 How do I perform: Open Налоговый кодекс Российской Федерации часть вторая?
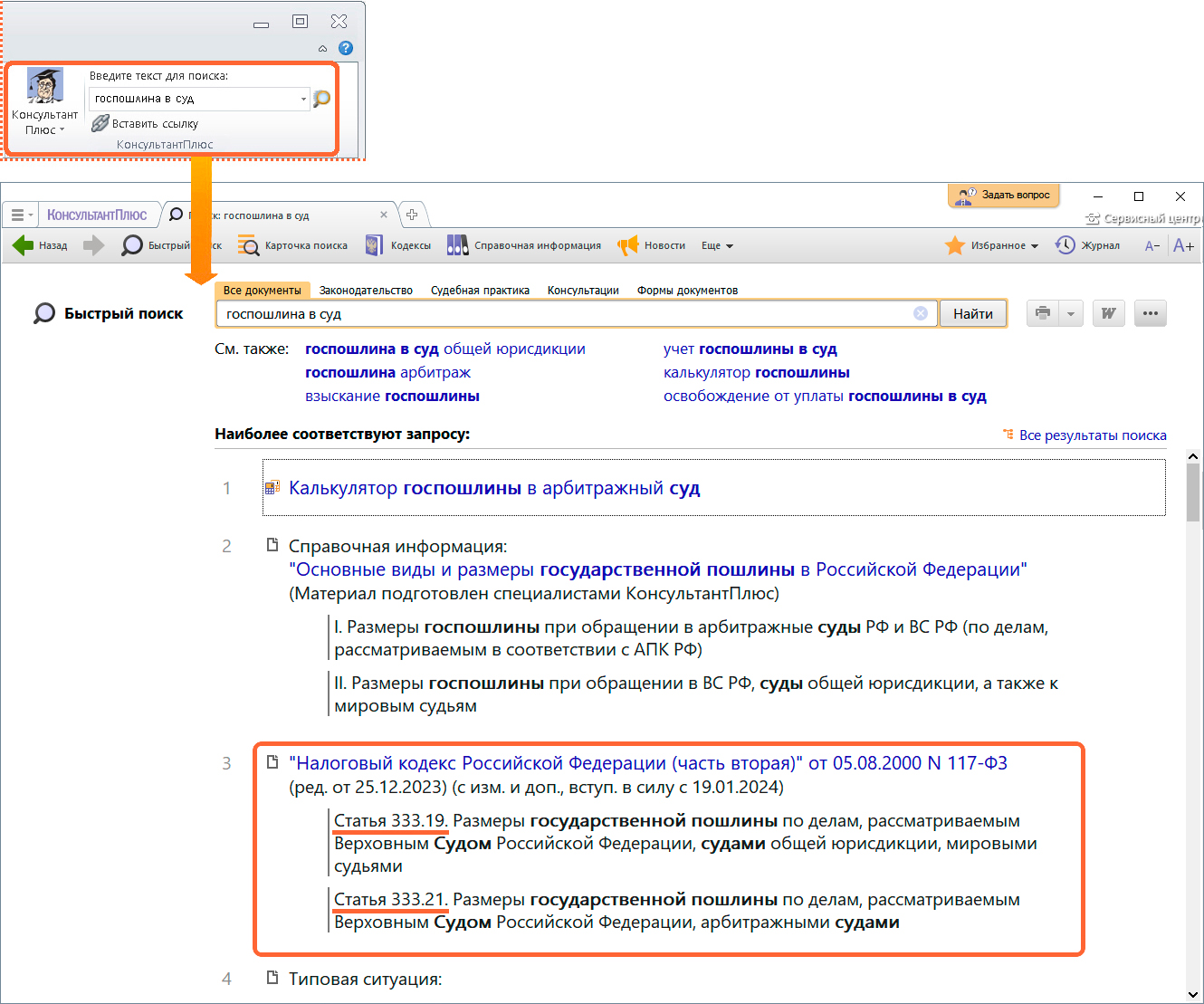pos(648,763)
